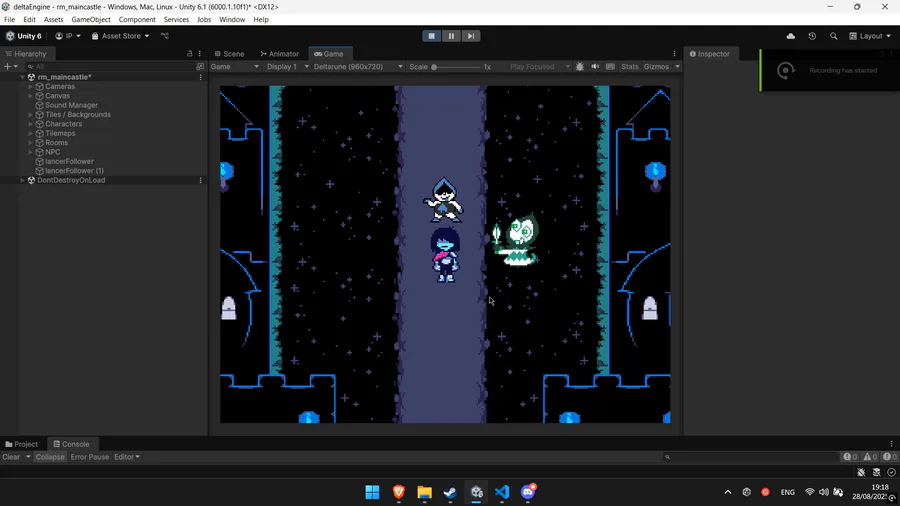Toggle Console warnings filter

(870, 457)
